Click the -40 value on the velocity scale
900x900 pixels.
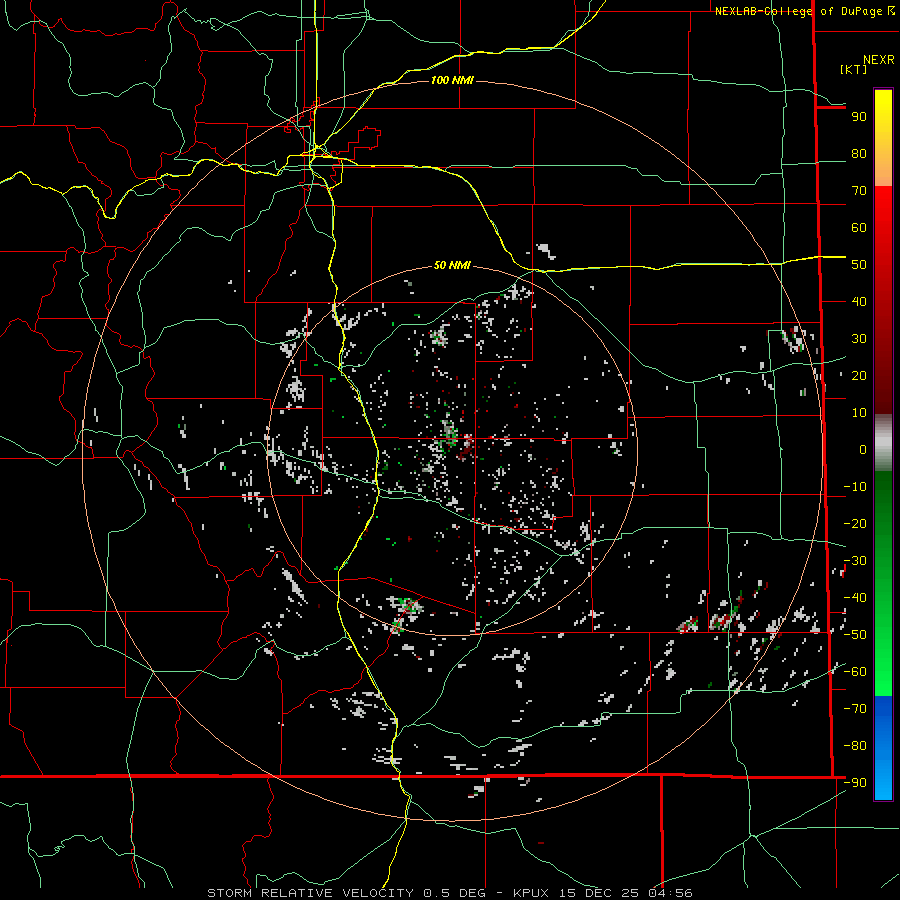tap(855, 598)
